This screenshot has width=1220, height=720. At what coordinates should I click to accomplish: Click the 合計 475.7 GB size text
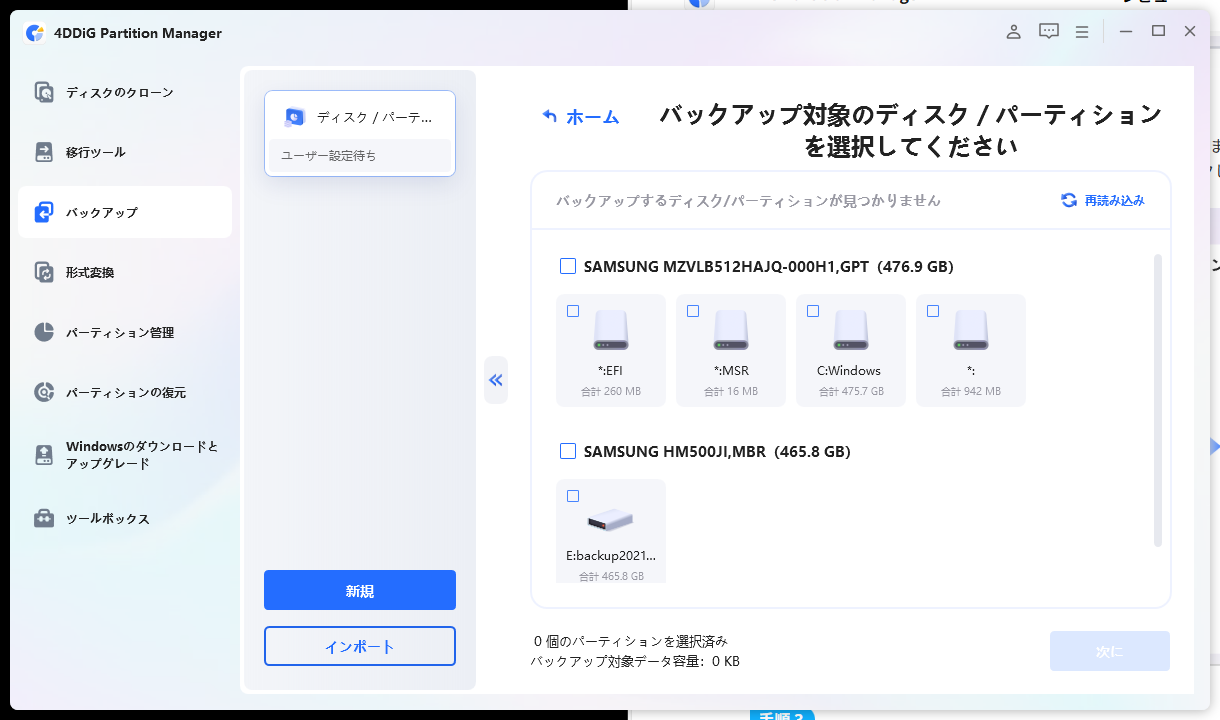[x=851, y=391]
